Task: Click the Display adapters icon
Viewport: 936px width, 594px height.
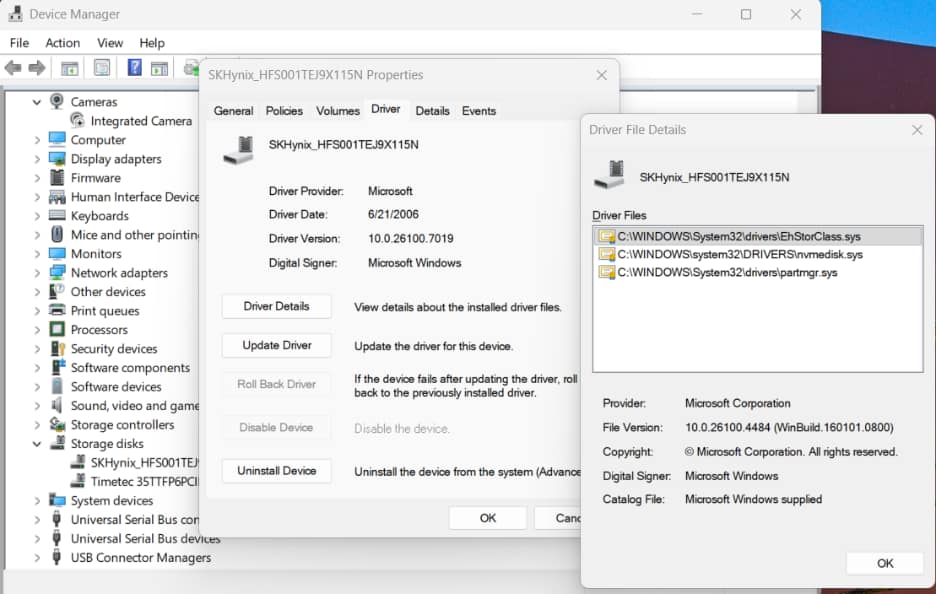Action: [57, 159]
